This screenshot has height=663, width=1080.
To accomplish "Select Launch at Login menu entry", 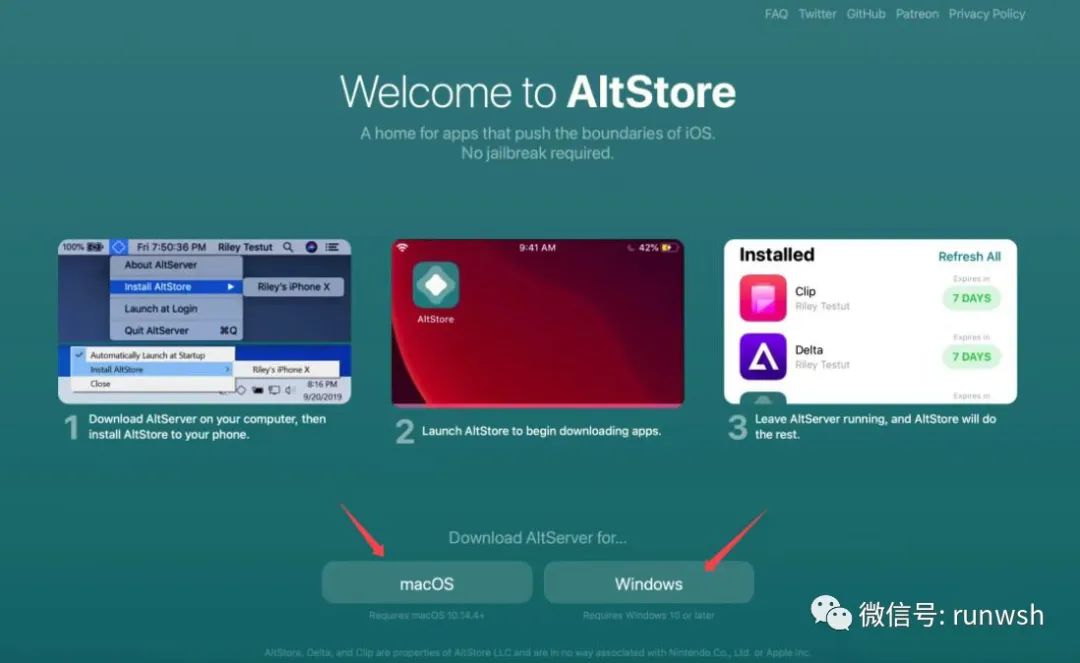I will coord(176,308).
